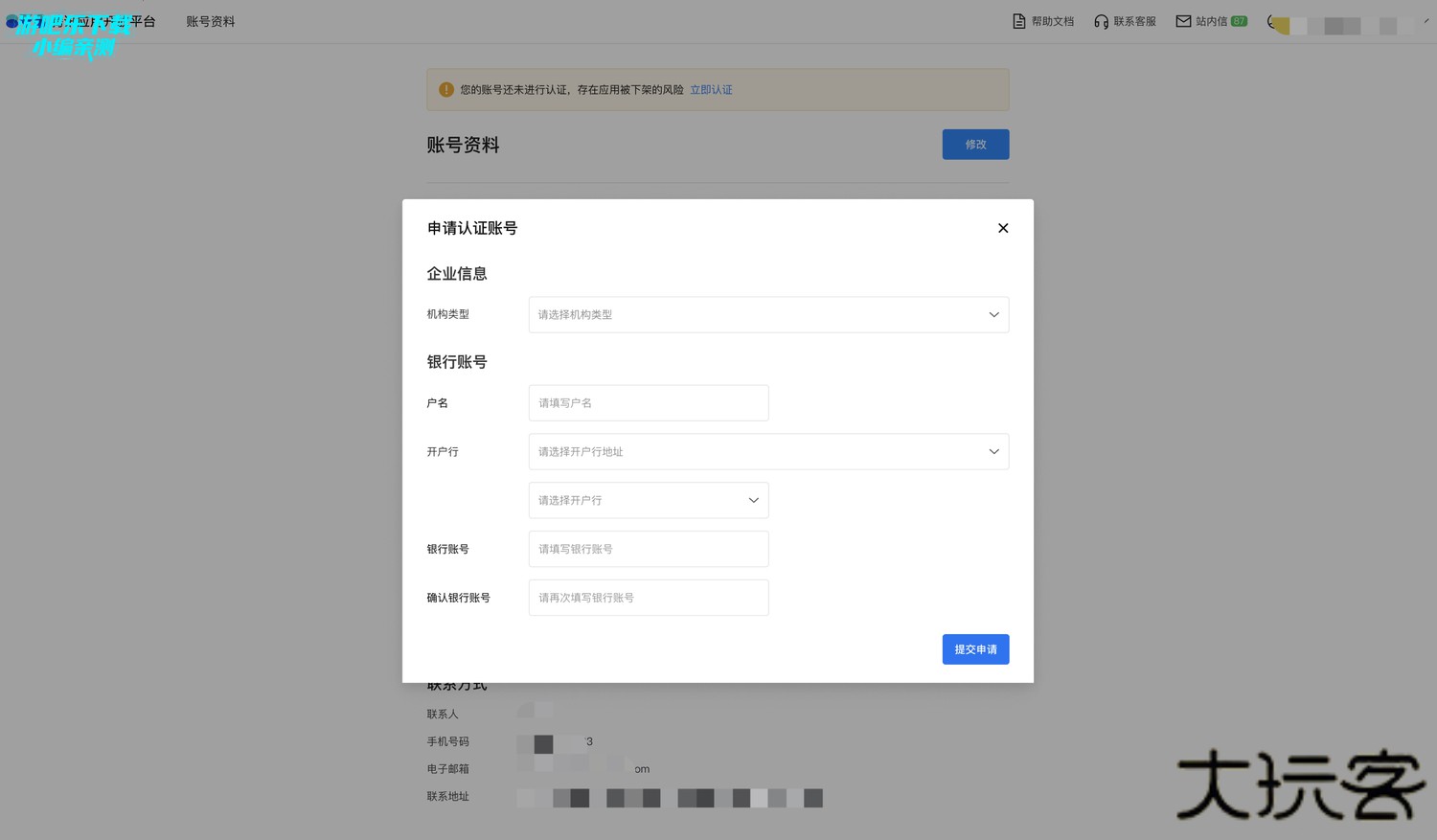Close the 申请认证账号 dialog
The width and height of the screenshot is (1437, 840).
click(x=1003, y=228)
